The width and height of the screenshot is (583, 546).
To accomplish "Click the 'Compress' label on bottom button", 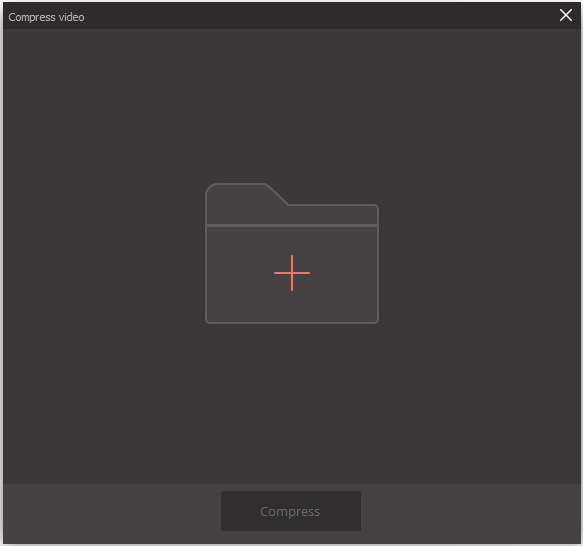I will tap(290, 511).
